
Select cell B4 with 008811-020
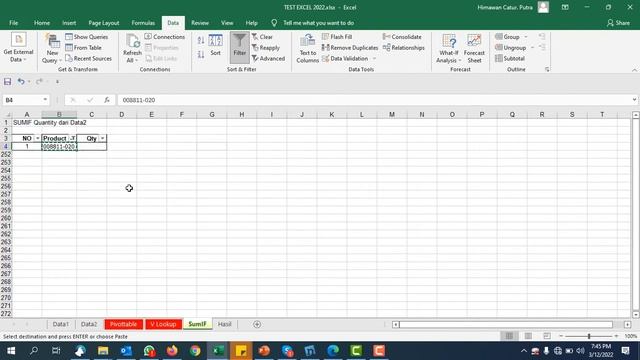point(59,147)
